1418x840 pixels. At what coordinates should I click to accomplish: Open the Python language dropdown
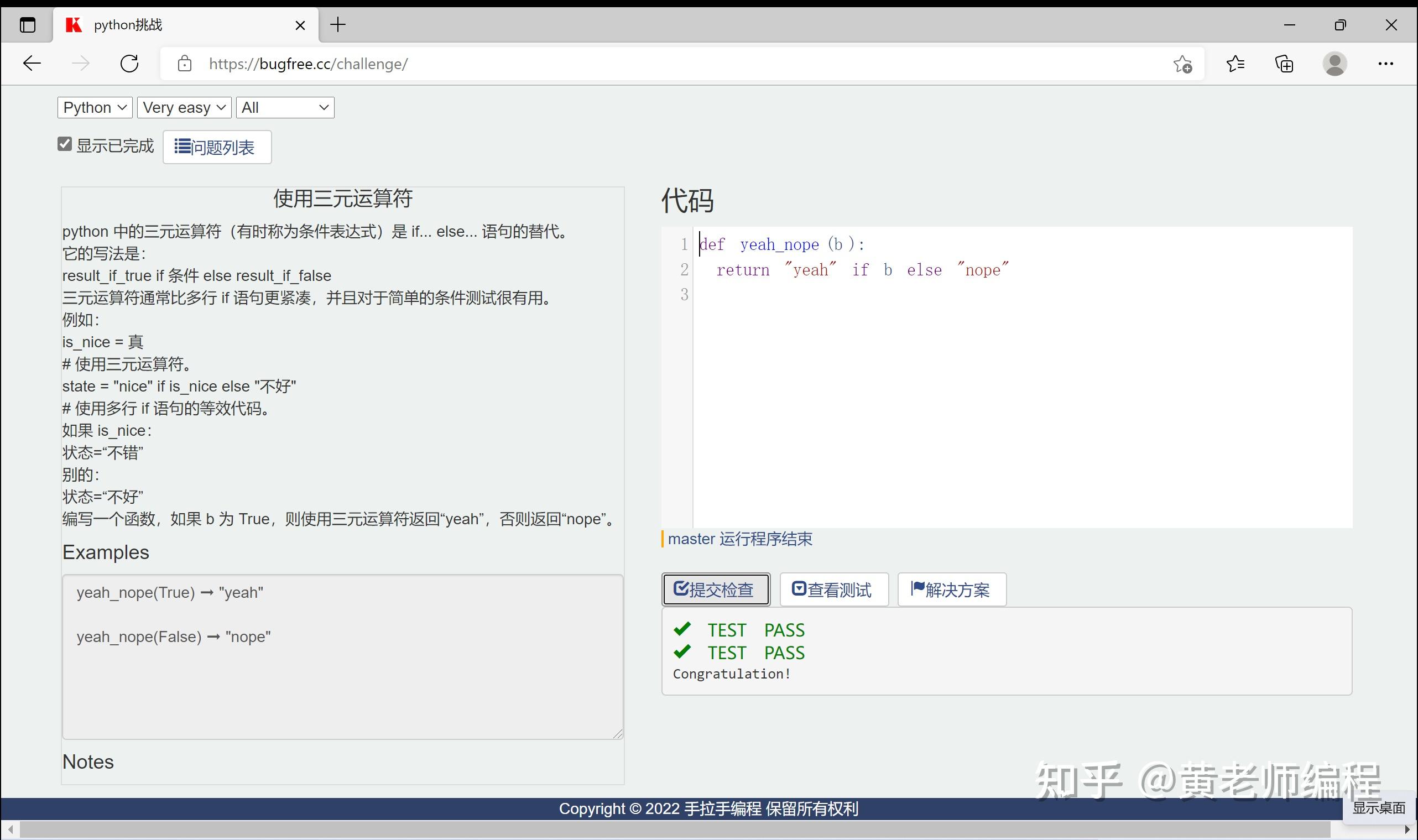(94, 107)
